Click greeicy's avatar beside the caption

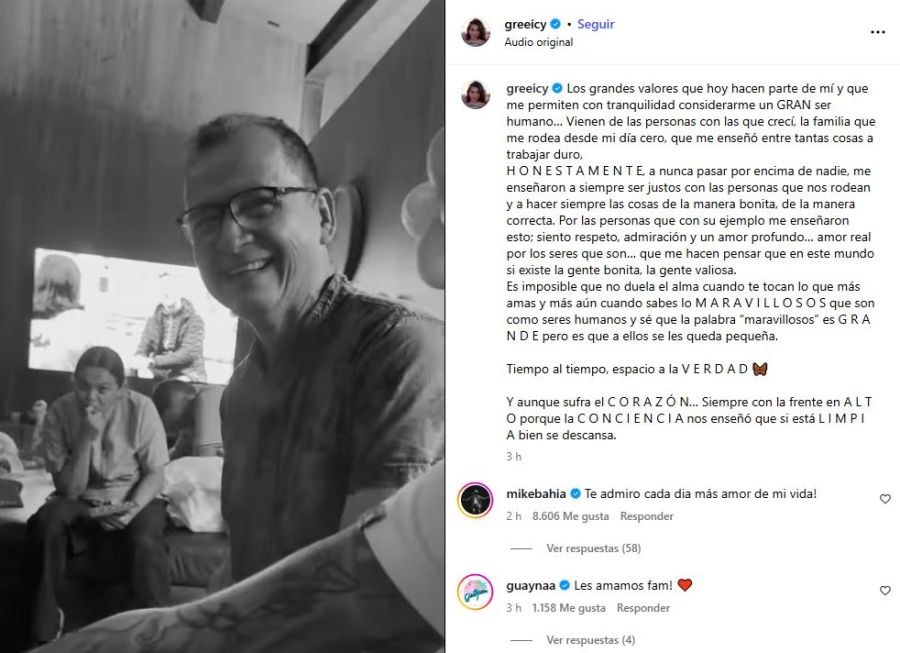tap(475, 94)
